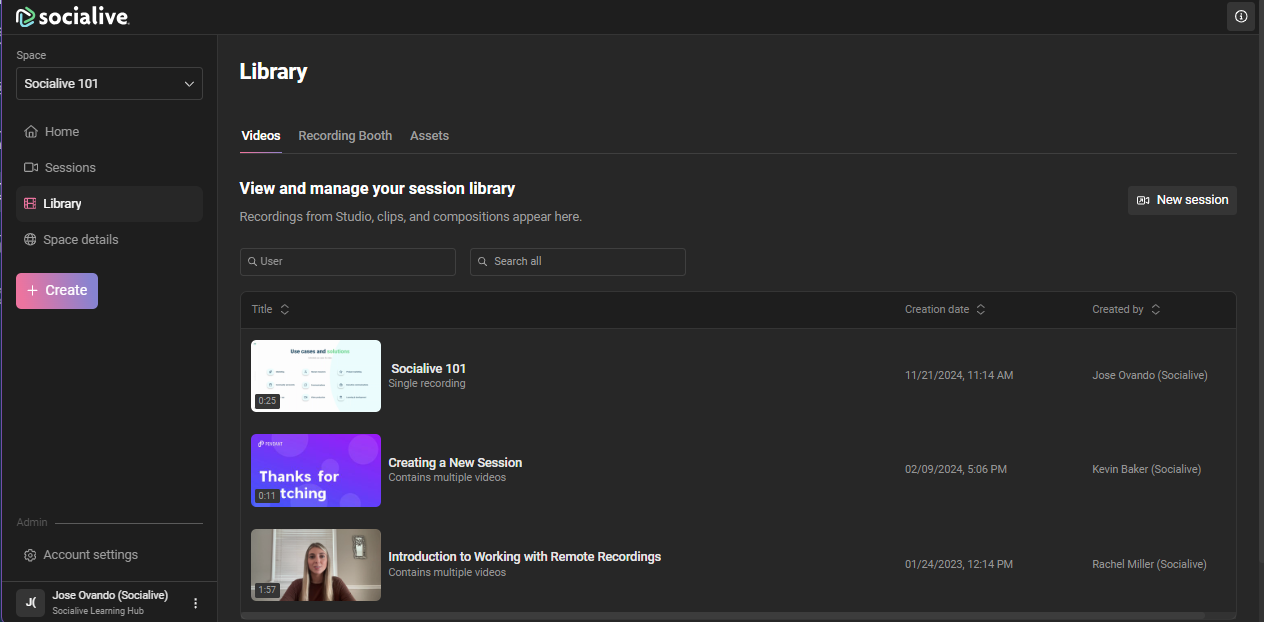Viewport: 1264px width, 622px height.
Task: Open Sessions in the sidebar
Action: [109, 168]
